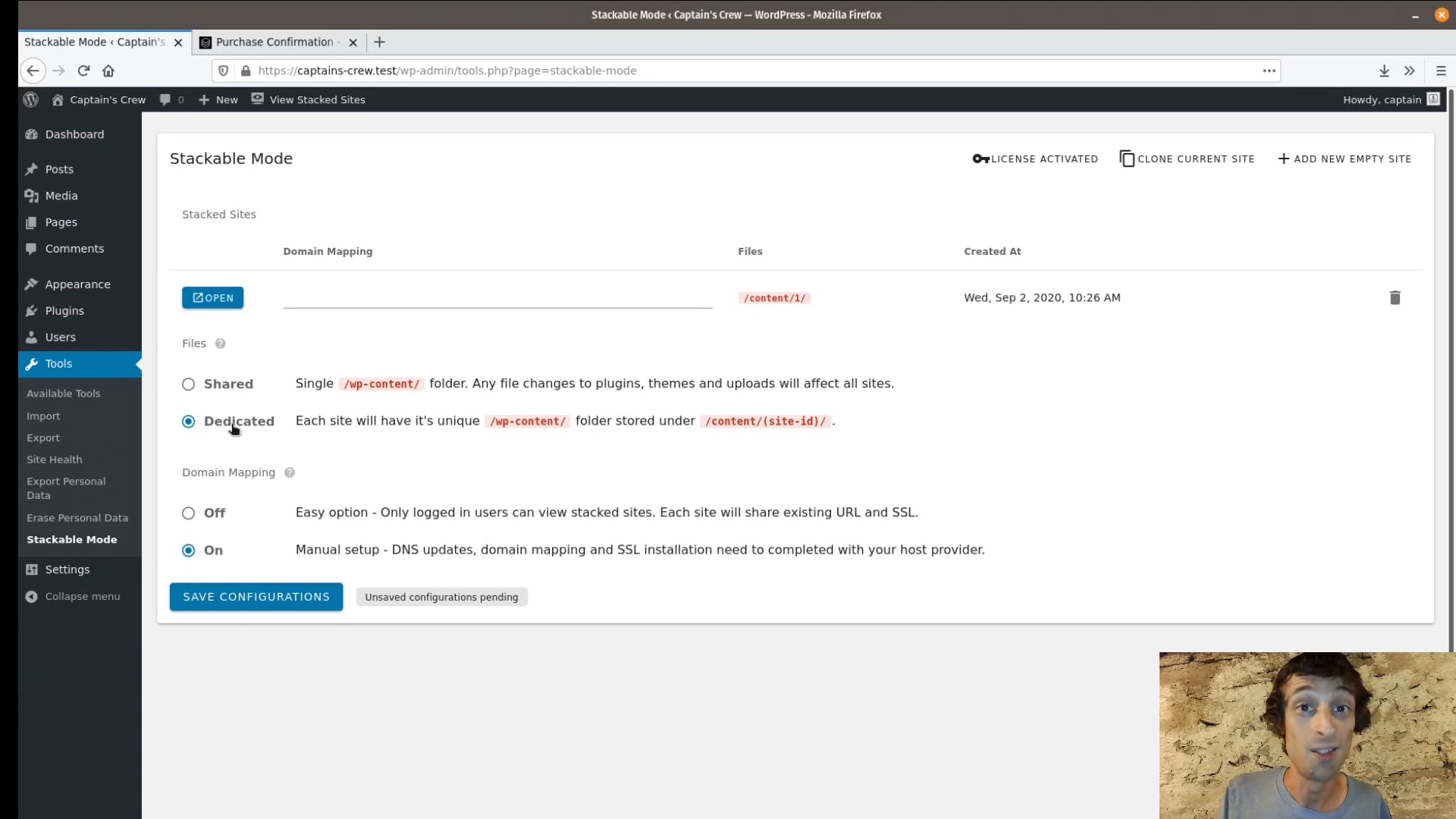Open Settings in the sidebar
The width and height of the screenshot is (1456, 819).
tap(67, 570)
